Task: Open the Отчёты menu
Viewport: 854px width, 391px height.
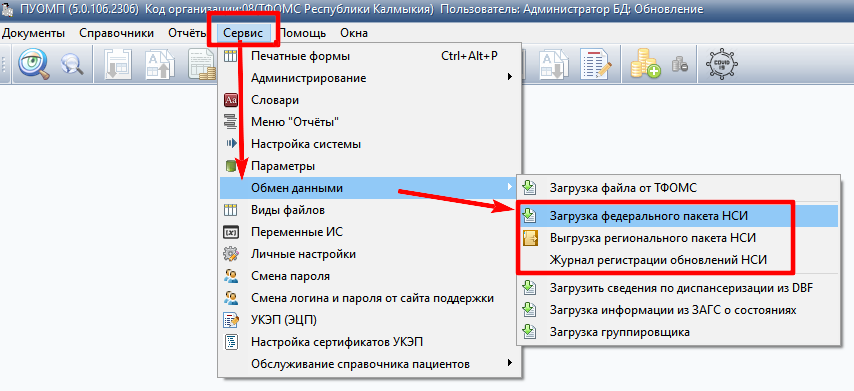Action: (186, 33)
